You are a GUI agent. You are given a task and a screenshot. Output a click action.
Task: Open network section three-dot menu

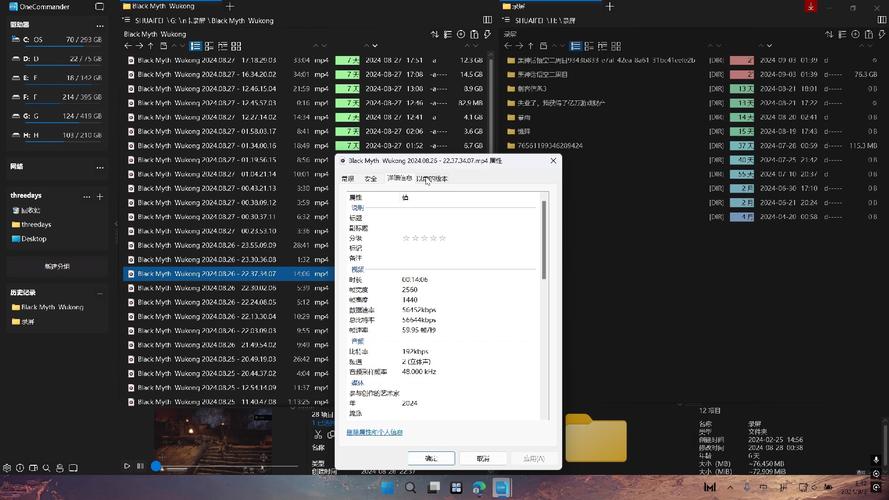pos(100,167)
